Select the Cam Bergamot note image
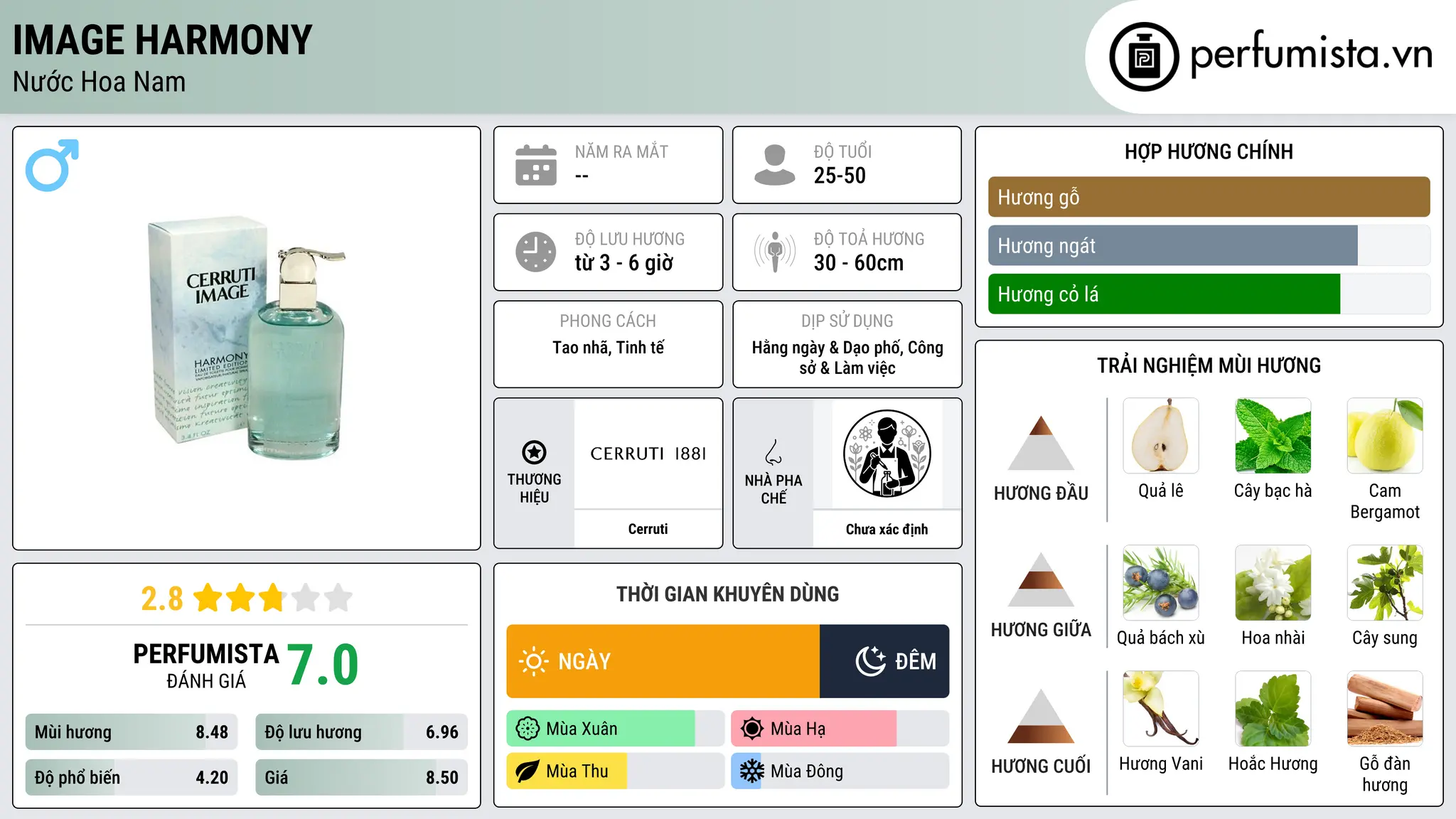 1385,436
